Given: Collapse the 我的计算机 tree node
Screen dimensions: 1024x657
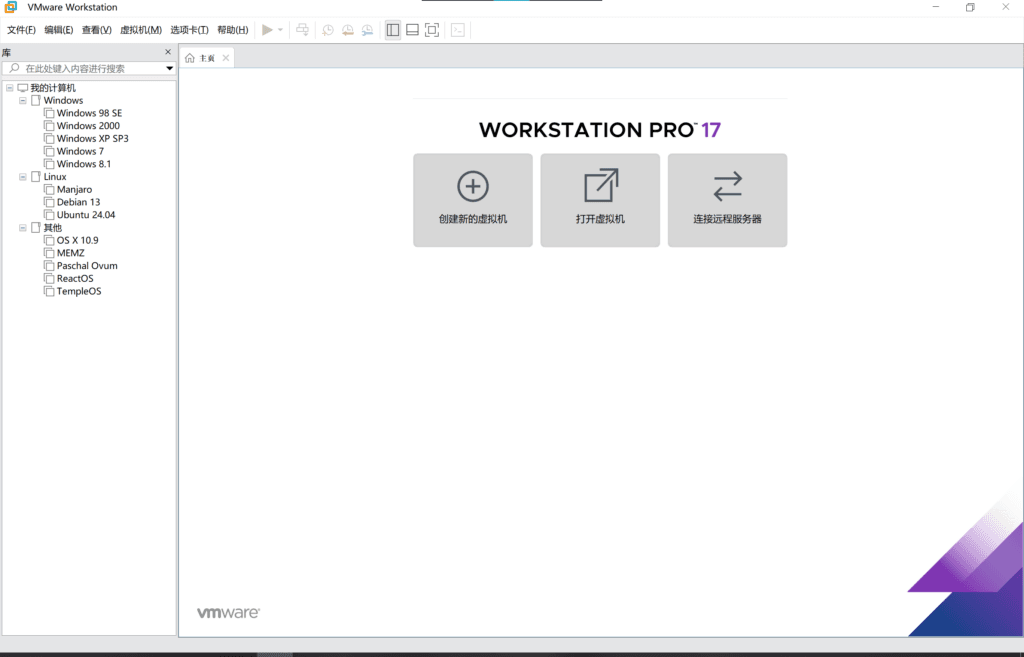Looking at the screenshot, I should coord(10,88).
